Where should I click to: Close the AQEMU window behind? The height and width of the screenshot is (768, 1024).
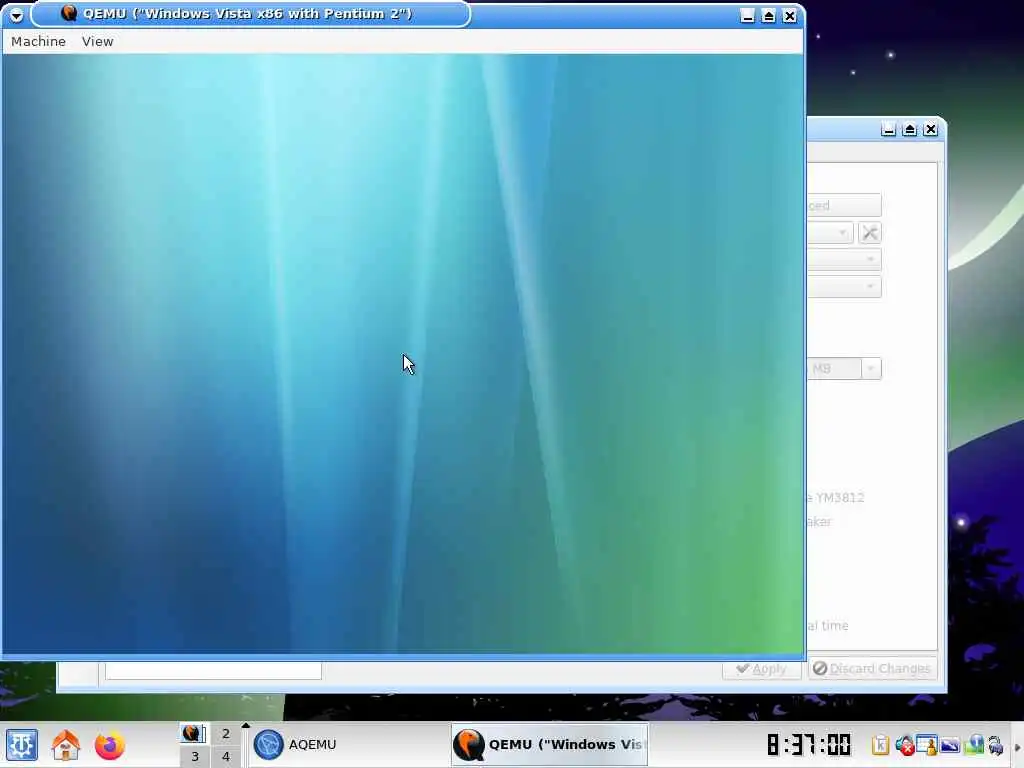point(931,129)
